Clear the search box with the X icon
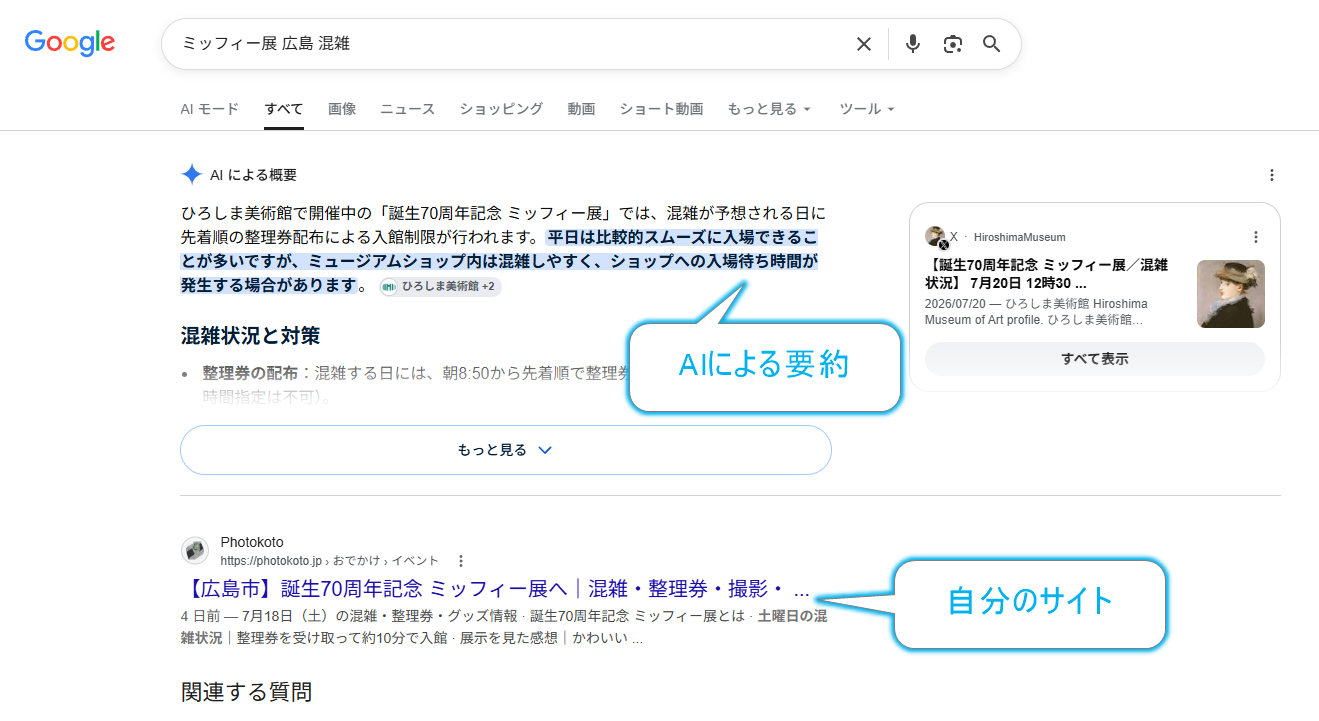 [x=864, y=44]
